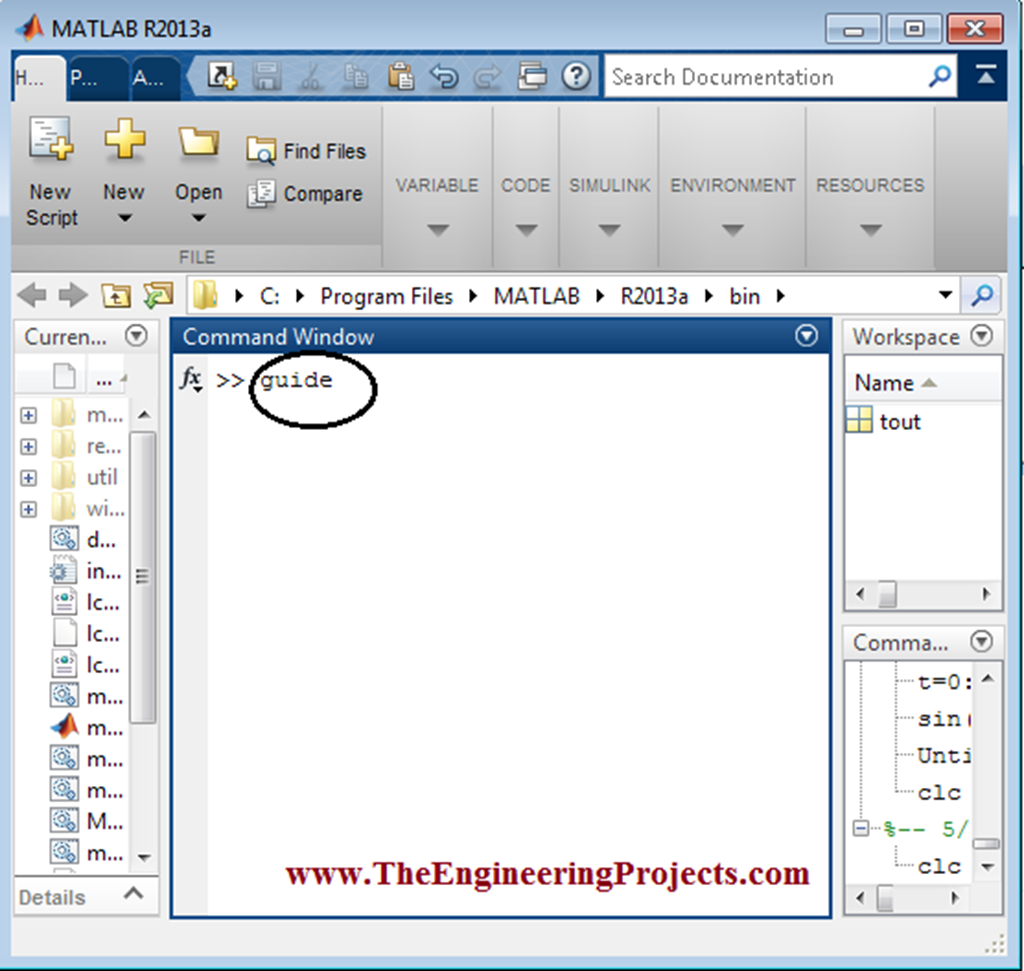Image resolution: width=1024 pixels, height=971 pixels.
Task: Switch to the second toolstrip tab
Action: point(84,80)
